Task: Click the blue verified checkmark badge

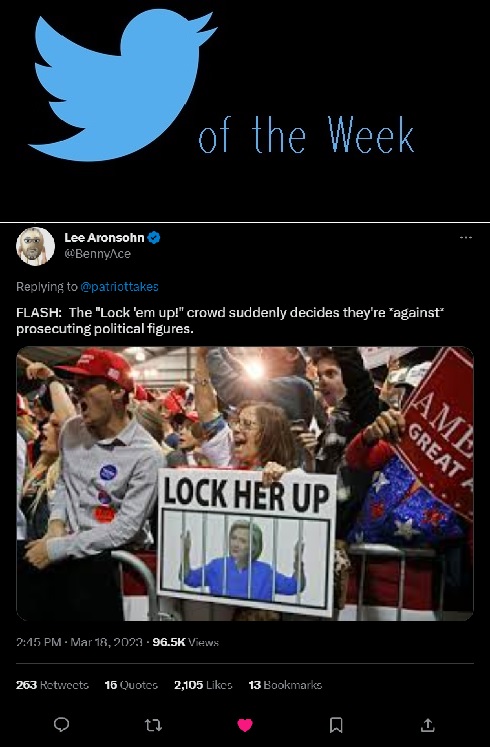Action: pos(154,237)
